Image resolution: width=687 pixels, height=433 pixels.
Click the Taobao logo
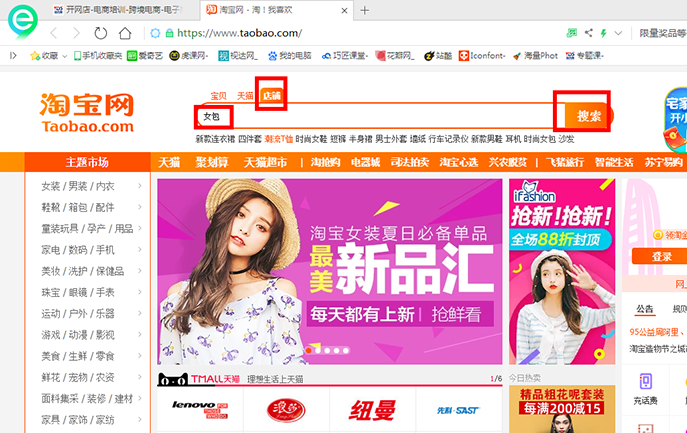coord(87,113)
